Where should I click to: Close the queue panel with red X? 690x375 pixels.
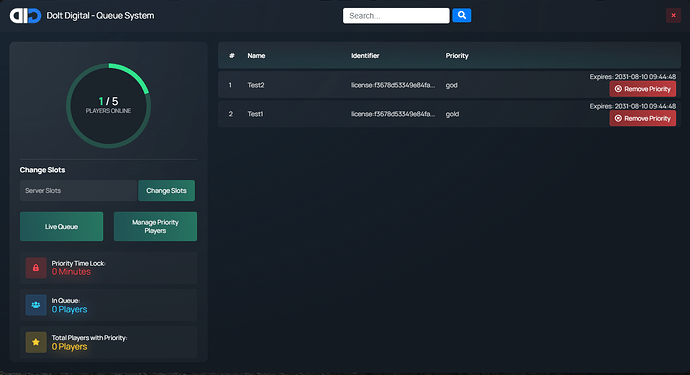point(673,15)
